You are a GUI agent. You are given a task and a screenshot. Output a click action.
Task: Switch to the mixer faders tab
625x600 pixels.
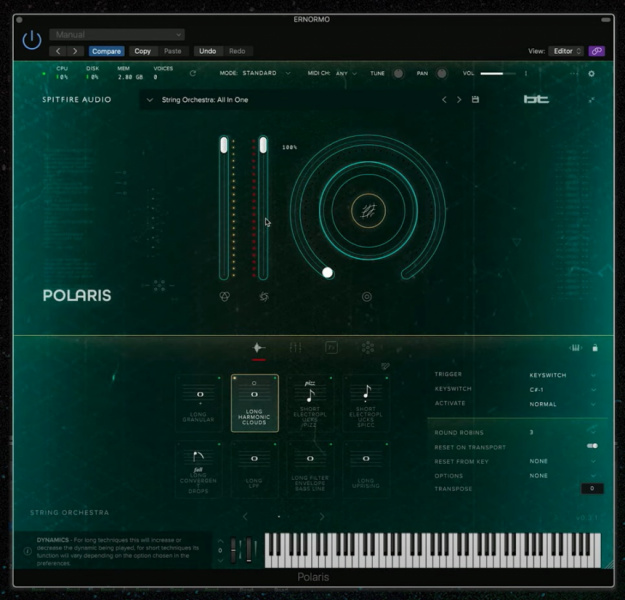[295, 348]
